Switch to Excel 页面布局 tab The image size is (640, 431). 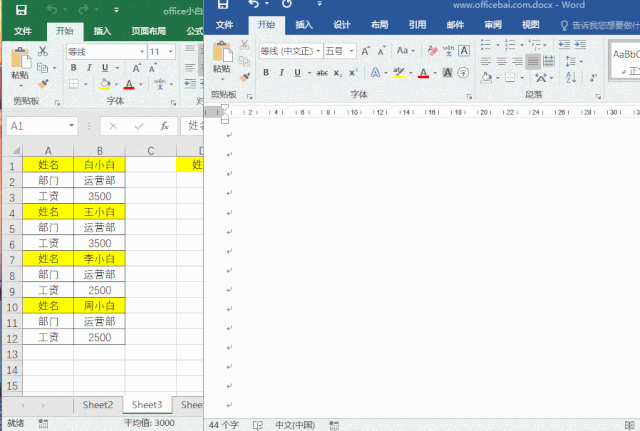coord(149,31)
